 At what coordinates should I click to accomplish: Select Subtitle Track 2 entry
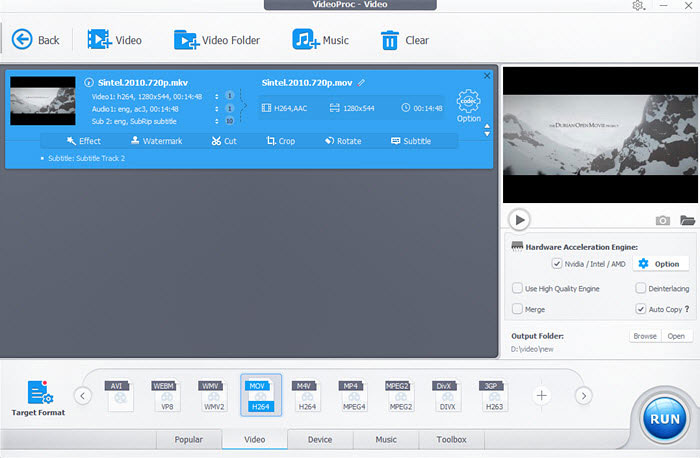pyautogui.click(x=86, y=158)
